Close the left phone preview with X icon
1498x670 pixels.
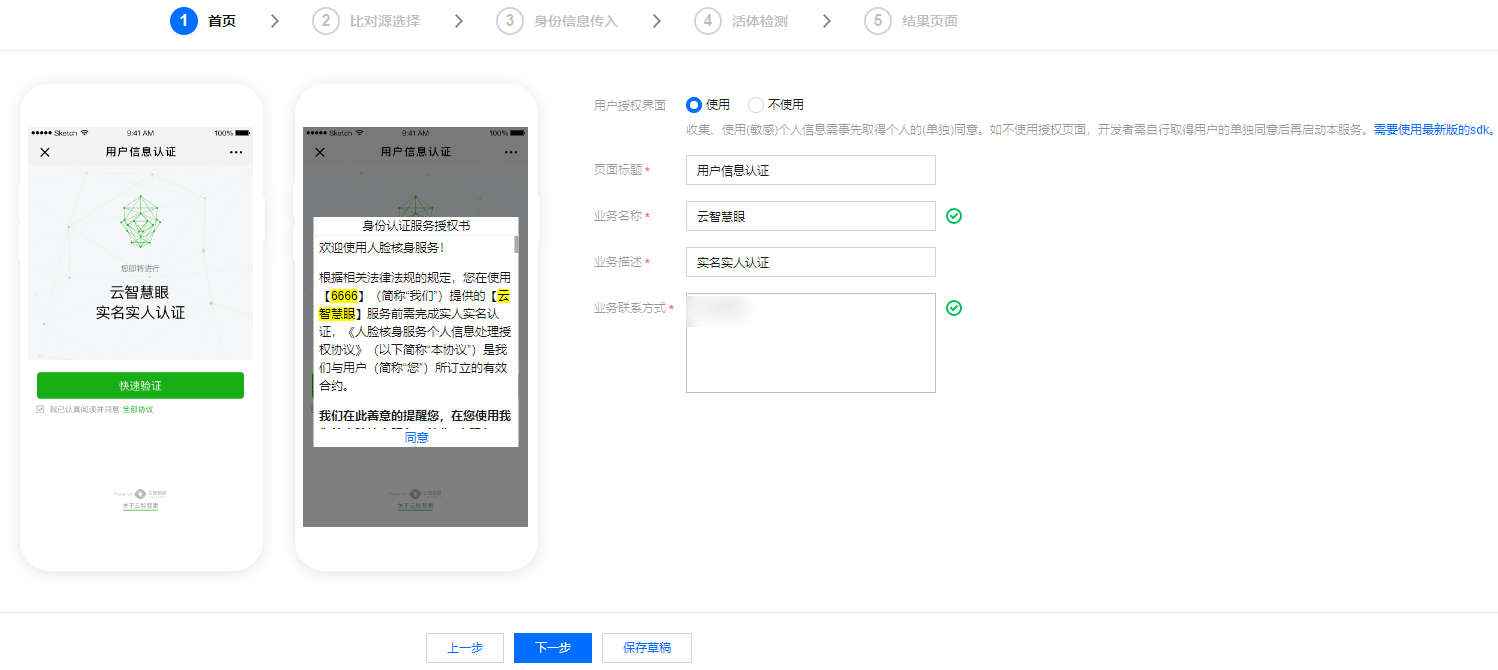(x=44, y=152)
